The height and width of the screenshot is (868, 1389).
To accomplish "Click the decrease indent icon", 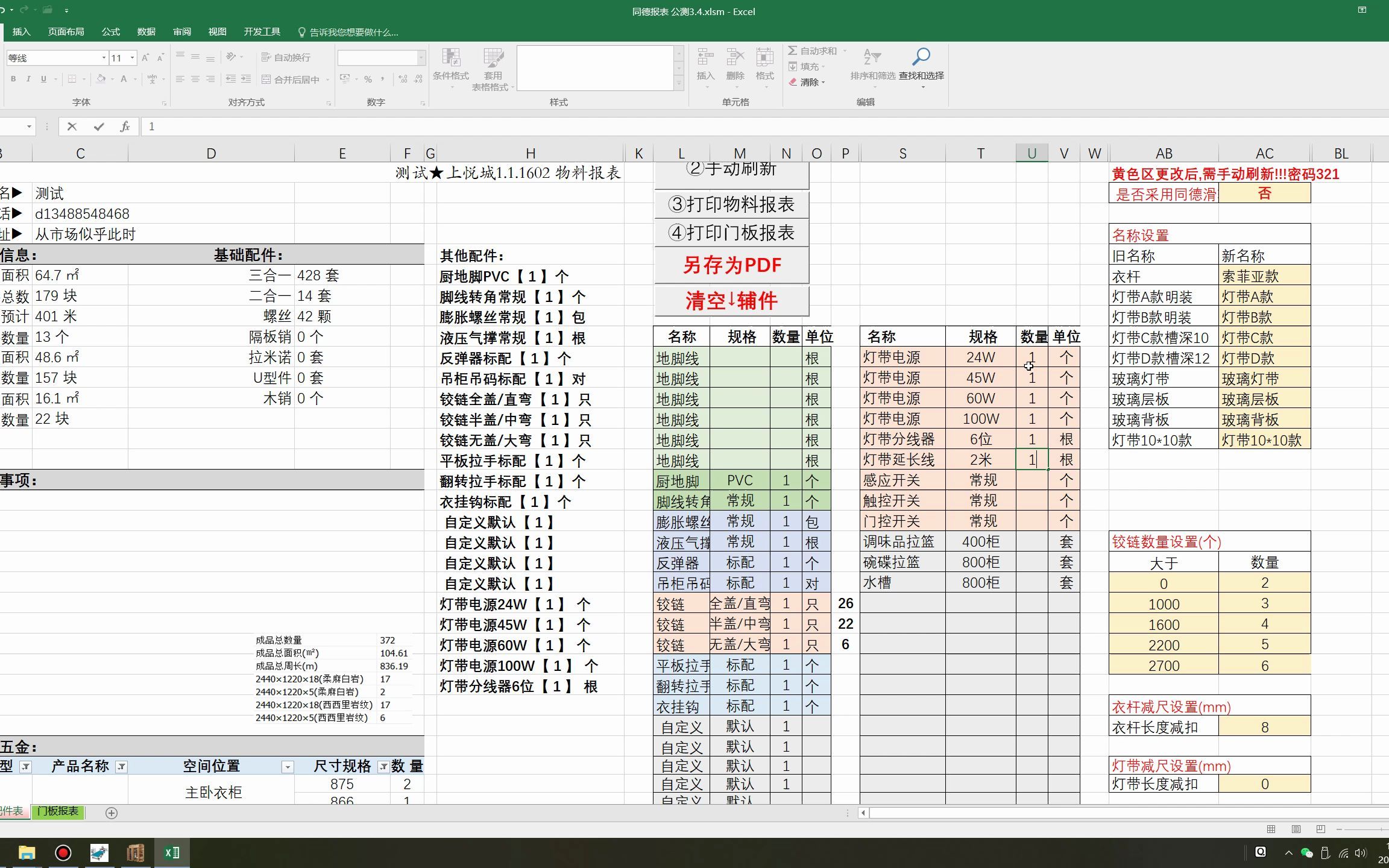I will (231, 79).
